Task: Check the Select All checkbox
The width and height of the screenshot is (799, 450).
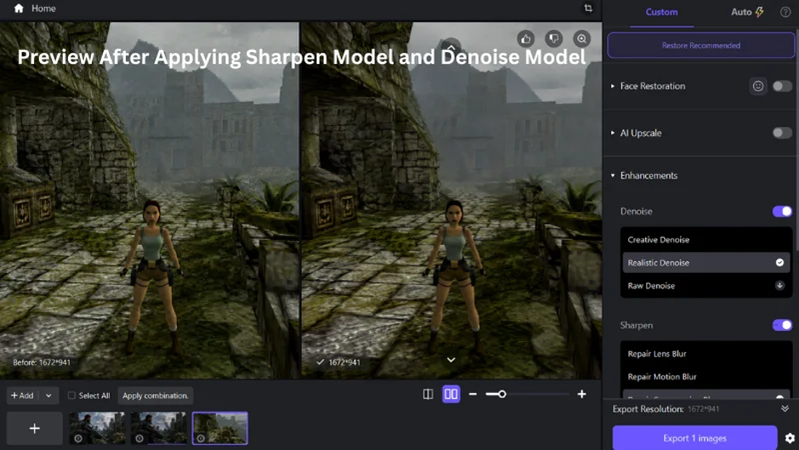Action: click(72, 395)
